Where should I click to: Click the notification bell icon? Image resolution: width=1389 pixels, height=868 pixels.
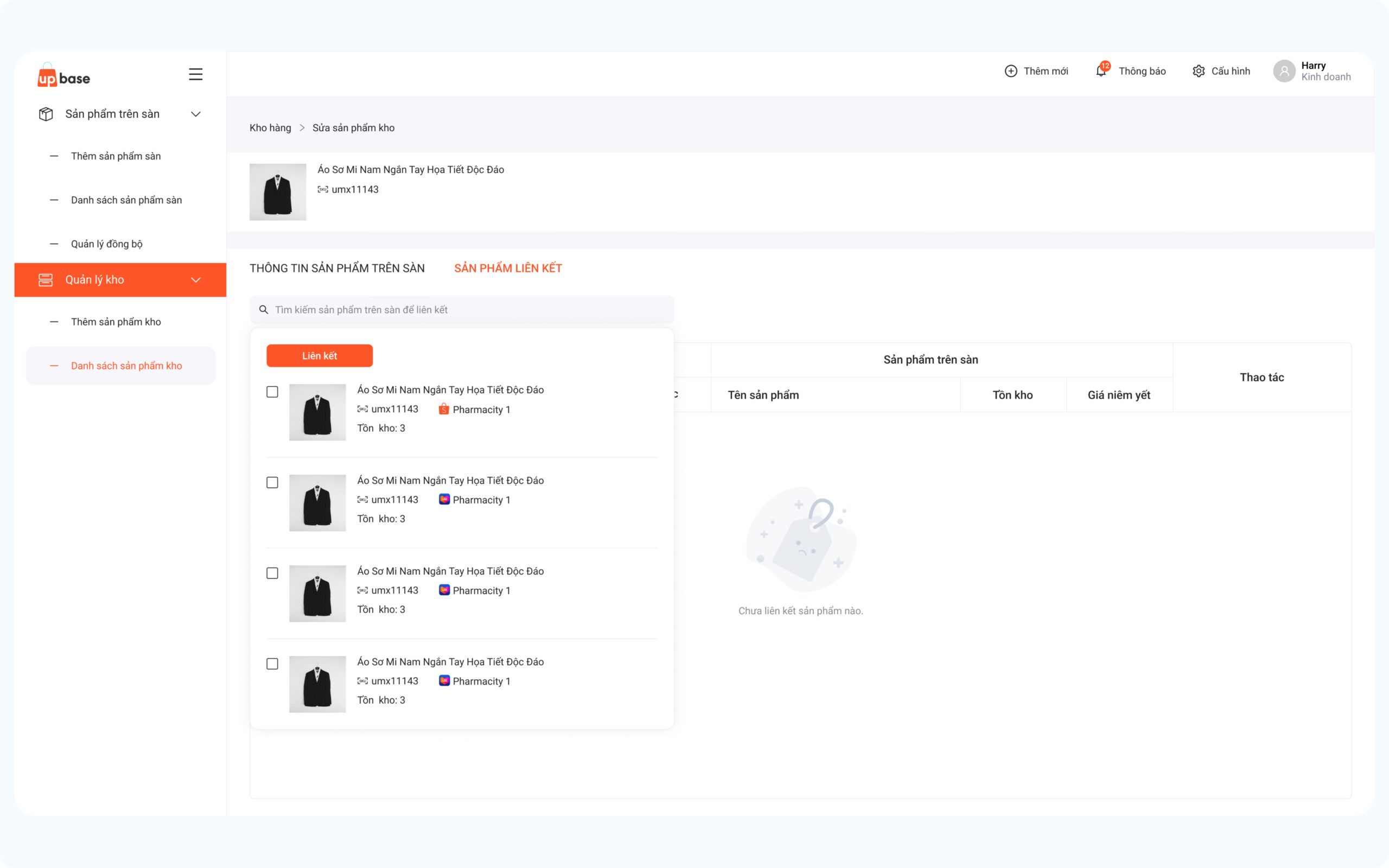pyautogui.click(x=1100, y=71)
